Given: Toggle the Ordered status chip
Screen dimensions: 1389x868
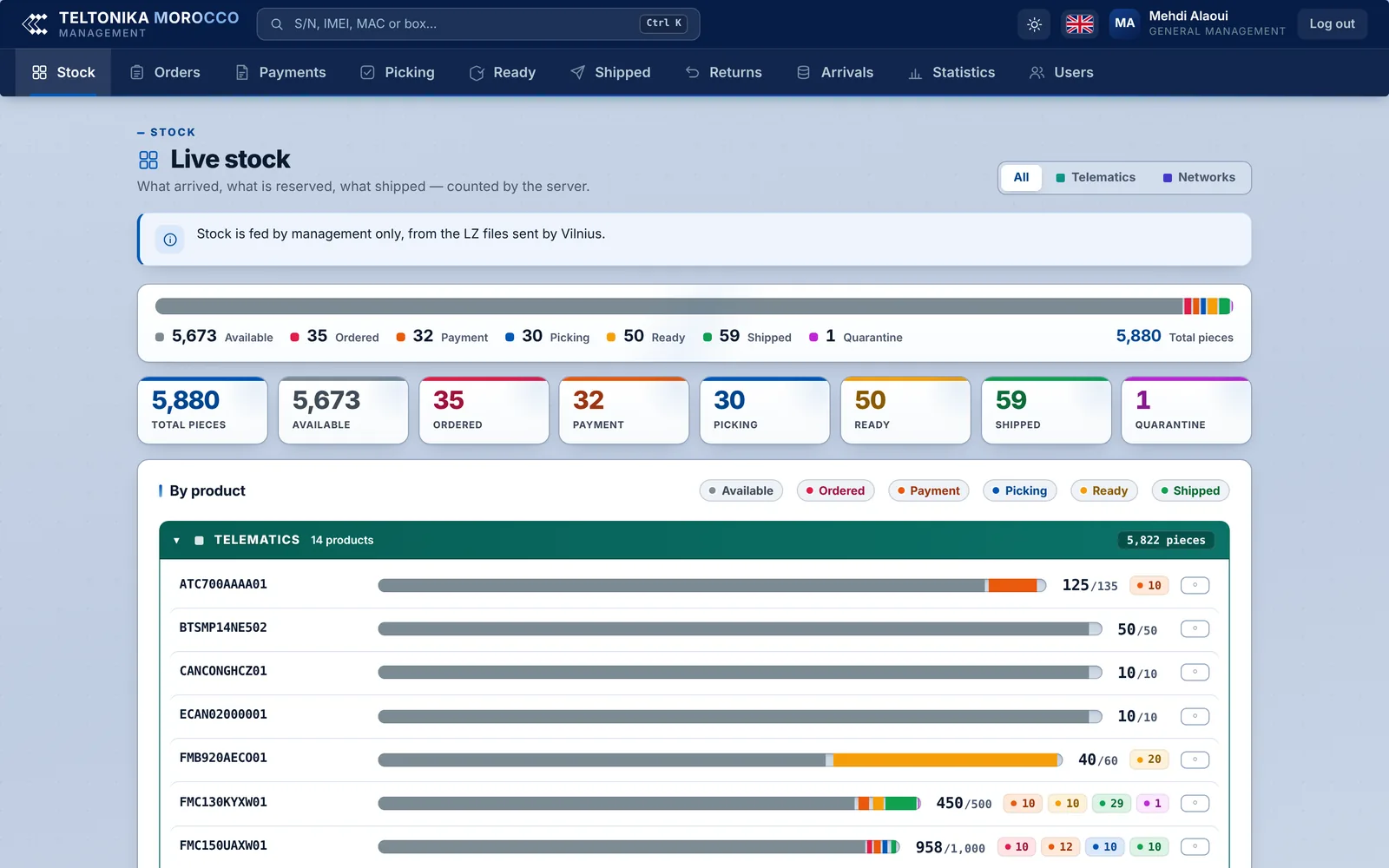Looking at the screenshot, I should (x=835, y=491).
